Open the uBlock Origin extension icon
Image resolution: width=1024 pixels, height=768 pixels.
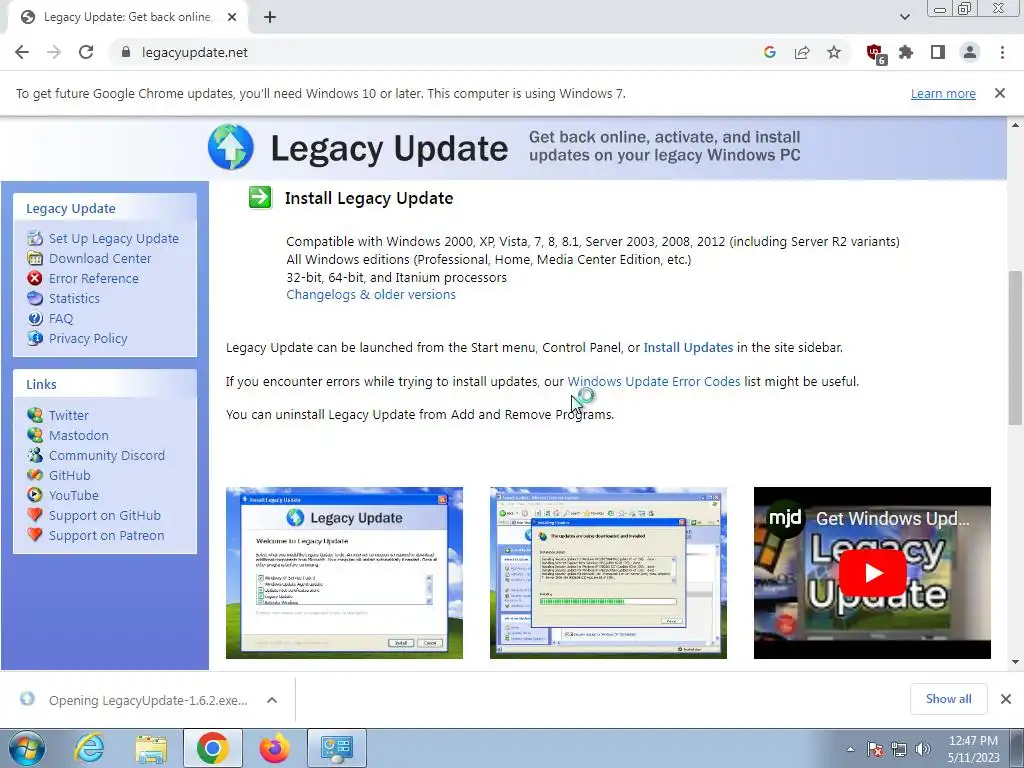(875, 53)
